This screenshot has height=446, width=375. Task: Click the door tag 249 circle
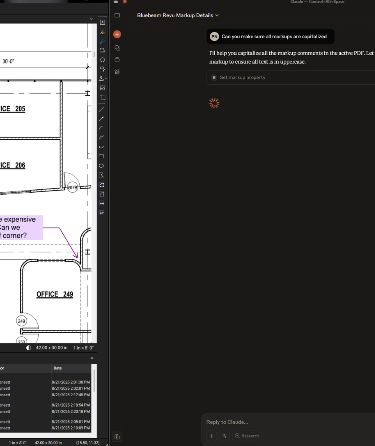click(x=21, y=321)
